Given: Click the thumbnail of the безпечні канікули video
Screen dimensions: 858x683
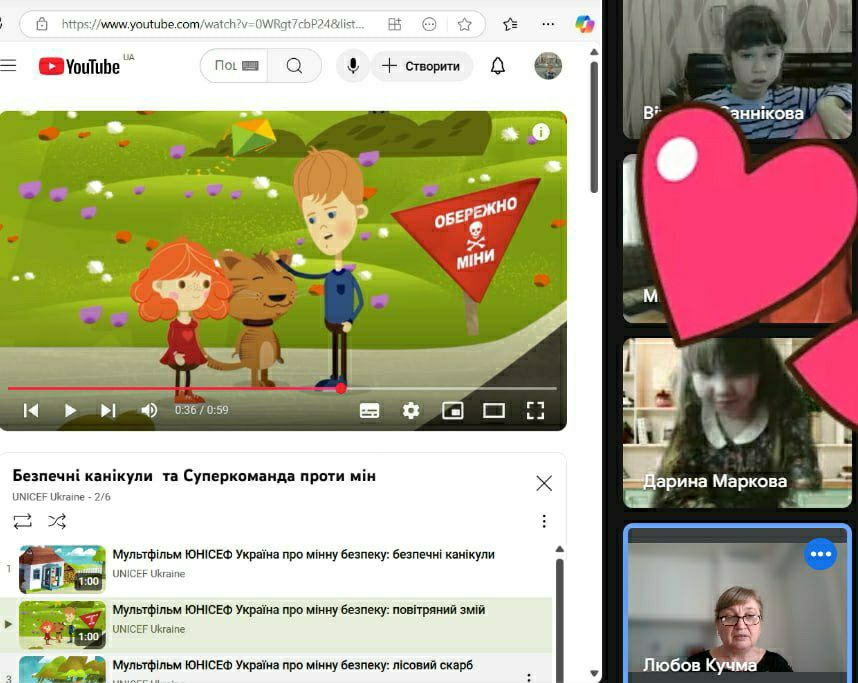Looking at the screenshot, I should click(62, 569).
